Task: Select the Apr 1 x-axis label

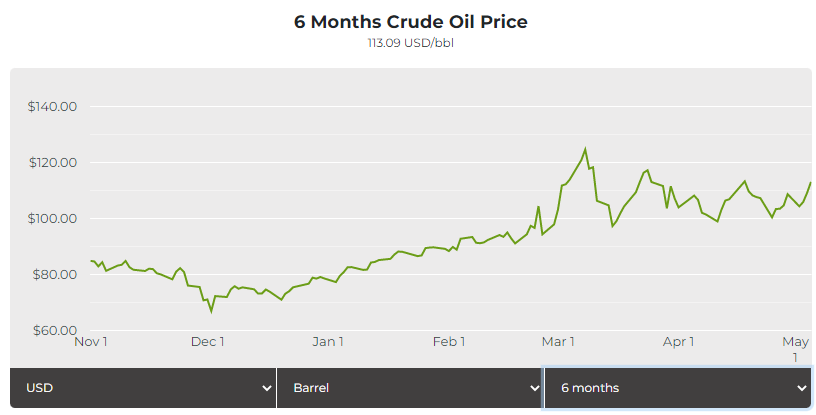Action: 679,342
